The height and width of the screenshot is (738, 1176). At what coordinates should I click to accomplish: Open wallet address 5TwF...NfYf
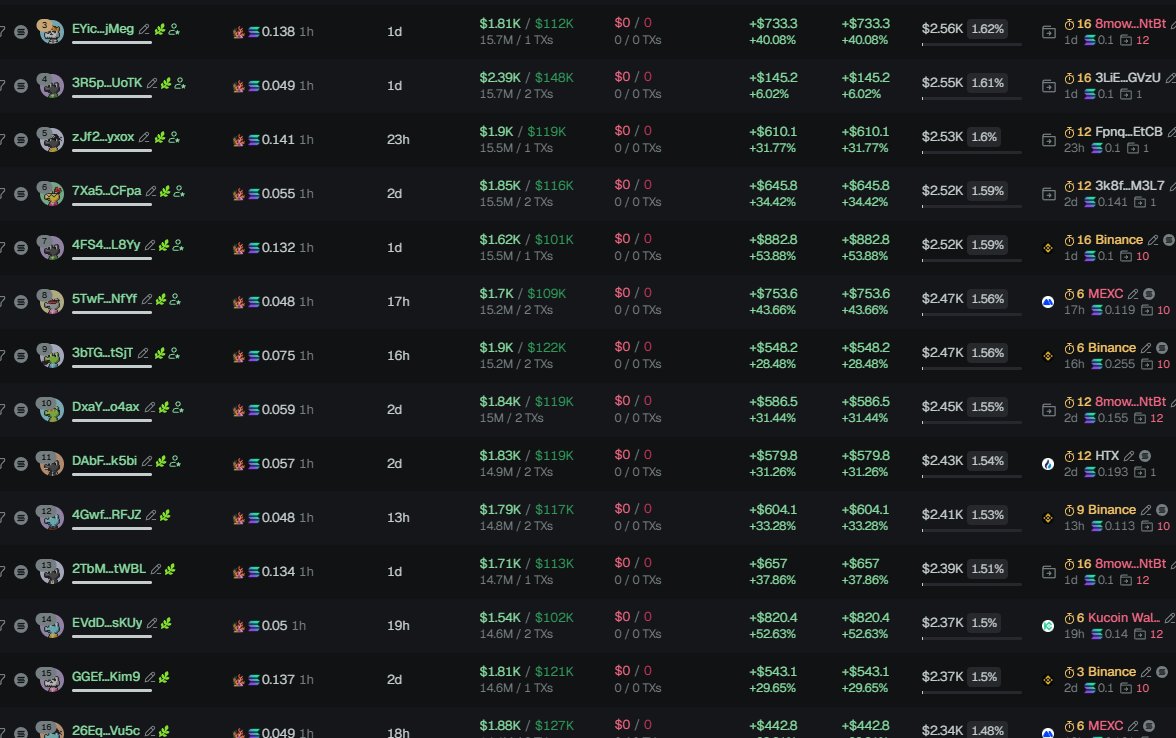104,299
